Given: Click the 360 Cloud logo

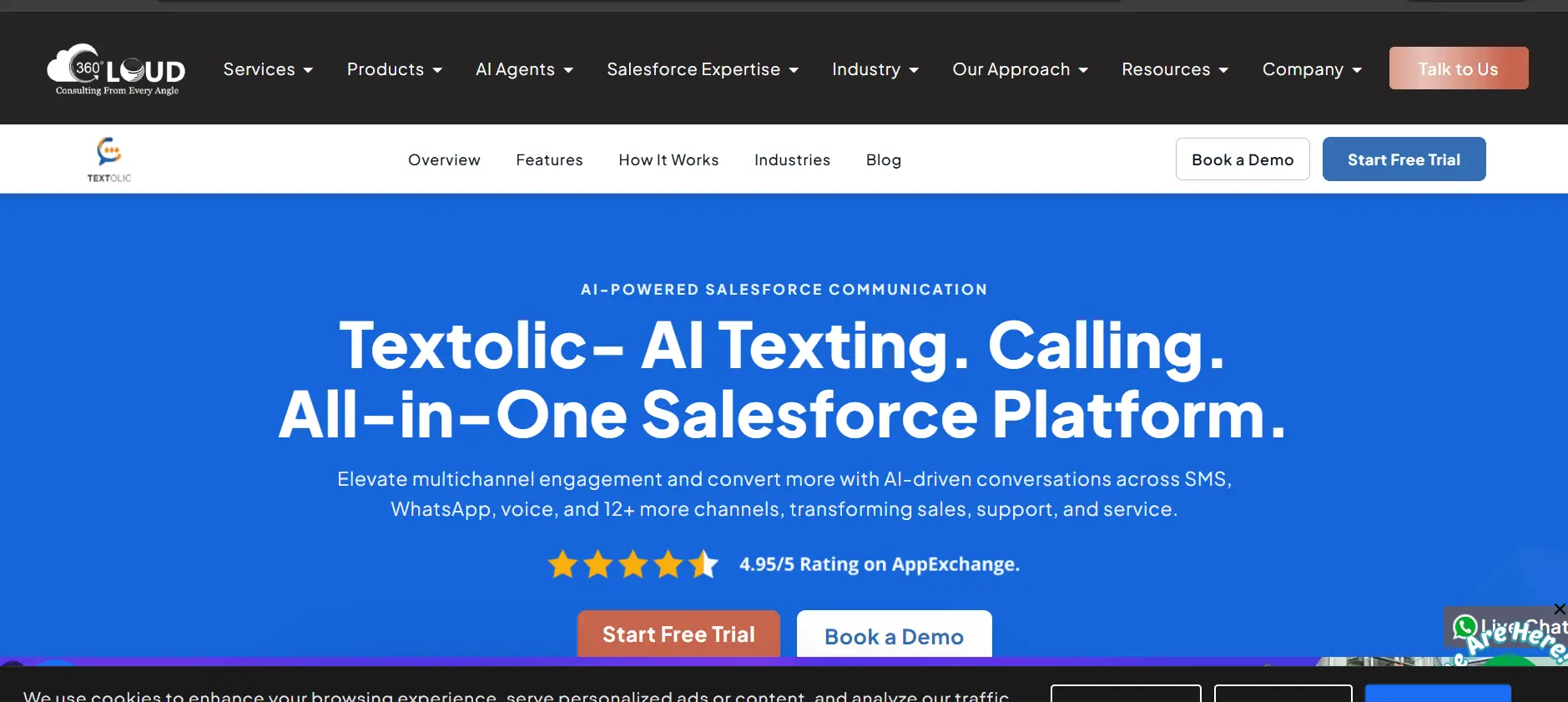Looking at the screenshot, I should click(116, 69).
